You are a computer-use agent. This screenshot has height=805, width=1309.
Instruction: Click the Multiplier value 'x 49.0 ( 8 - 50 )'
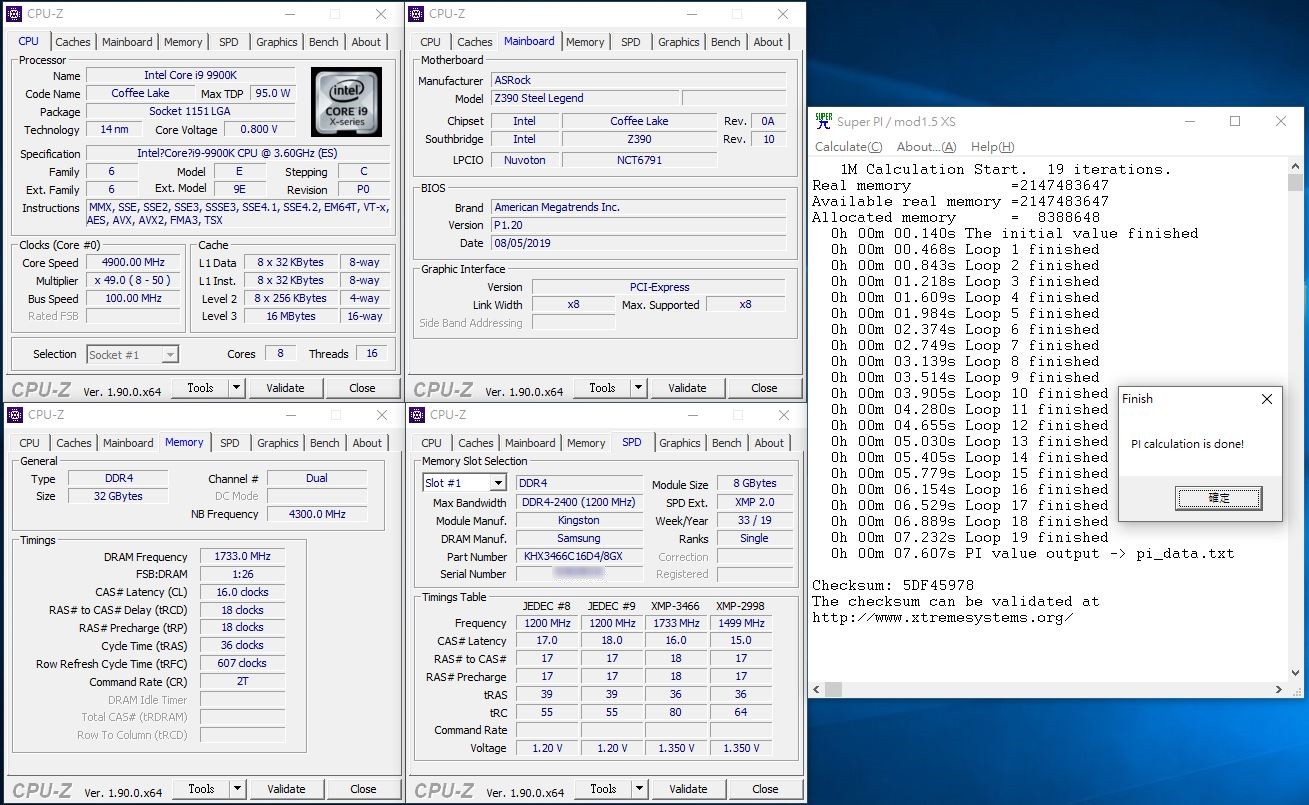click(135, 281)
